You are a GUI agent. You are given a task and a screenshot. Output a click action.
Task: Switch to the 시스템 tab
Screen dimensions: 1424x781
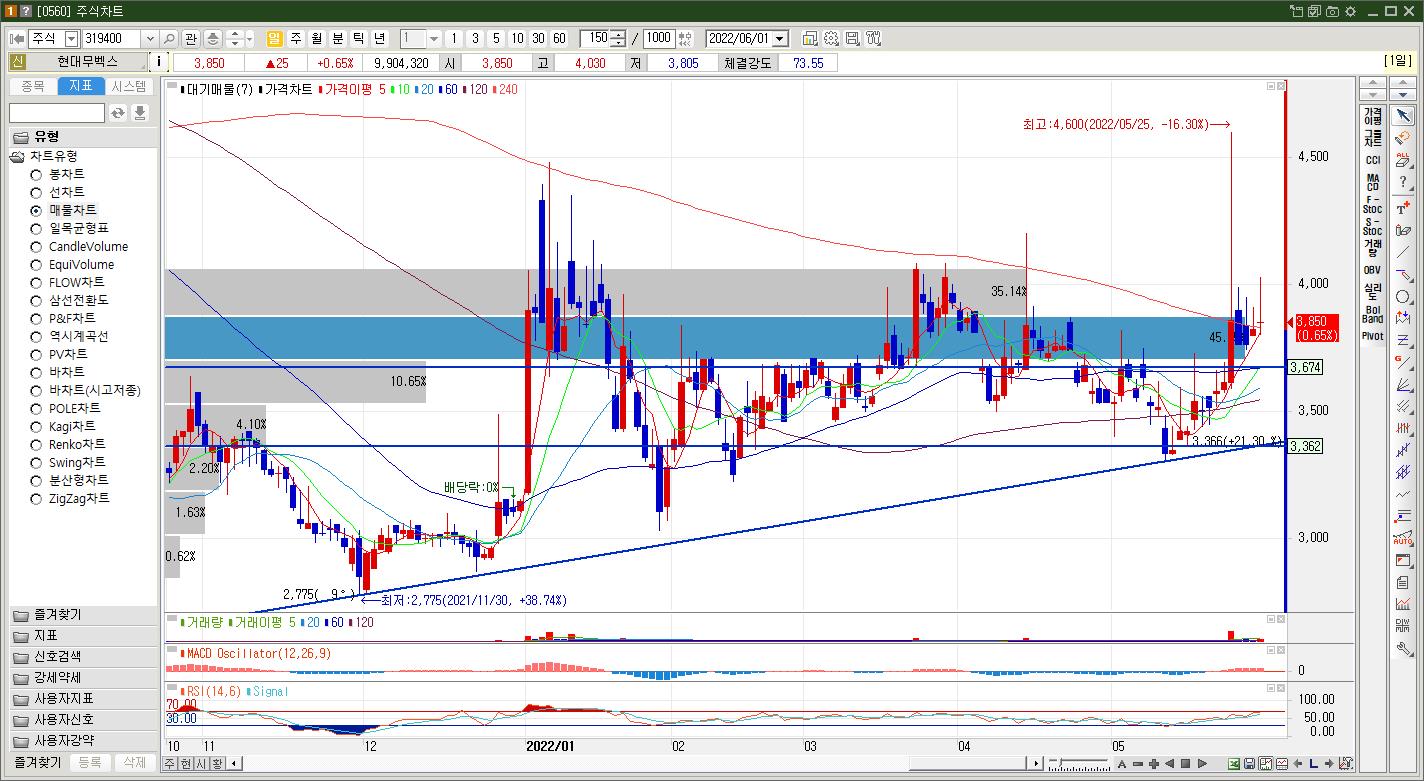coord(129,86)
